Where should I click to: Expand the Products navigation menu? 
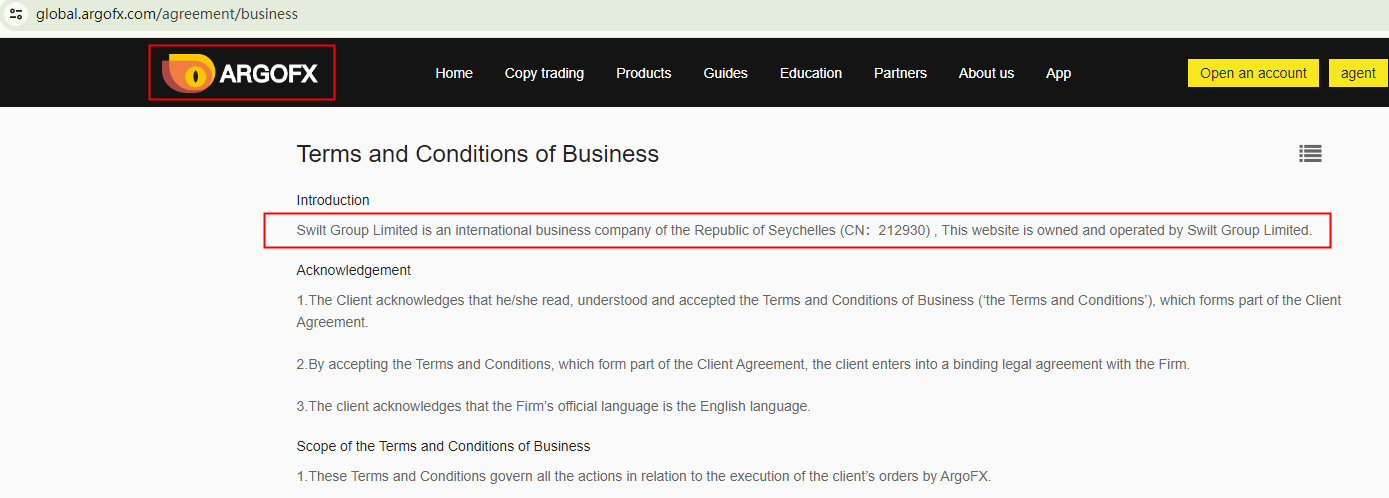[643, 73]
